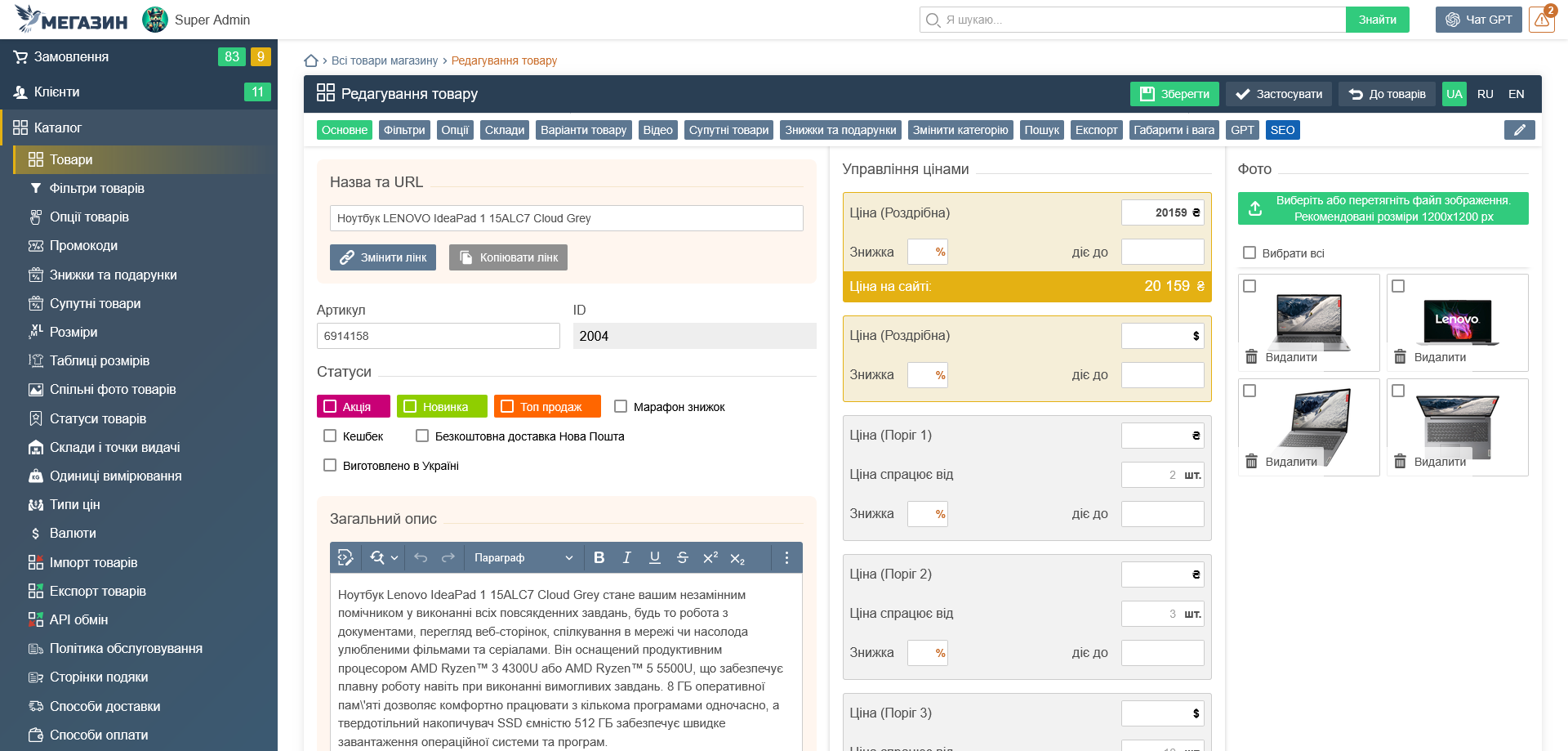Open the Чат GPT button
This screenshot has height=751, width=1568.
(1479, 20)
